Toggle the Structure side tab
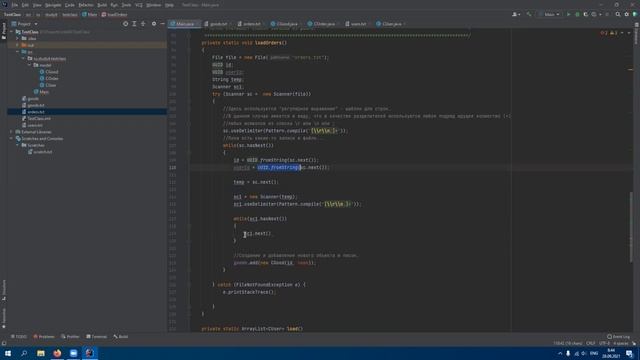The height and width of the screenshot is (360, 640). (4, 290)
